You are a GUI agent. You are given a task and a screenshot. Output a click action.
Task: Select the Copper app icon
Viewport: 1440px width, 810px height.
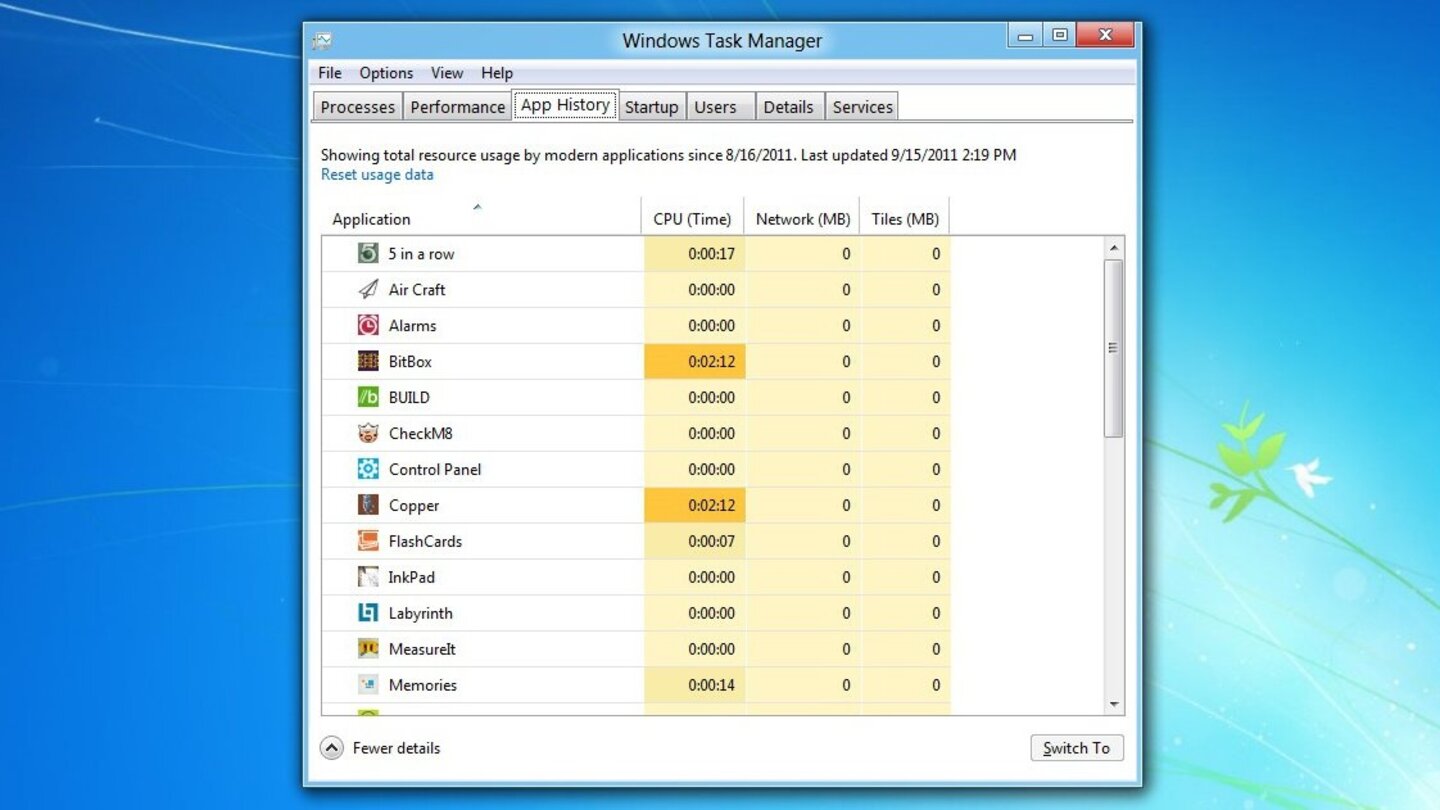click(x=368, y=505)
